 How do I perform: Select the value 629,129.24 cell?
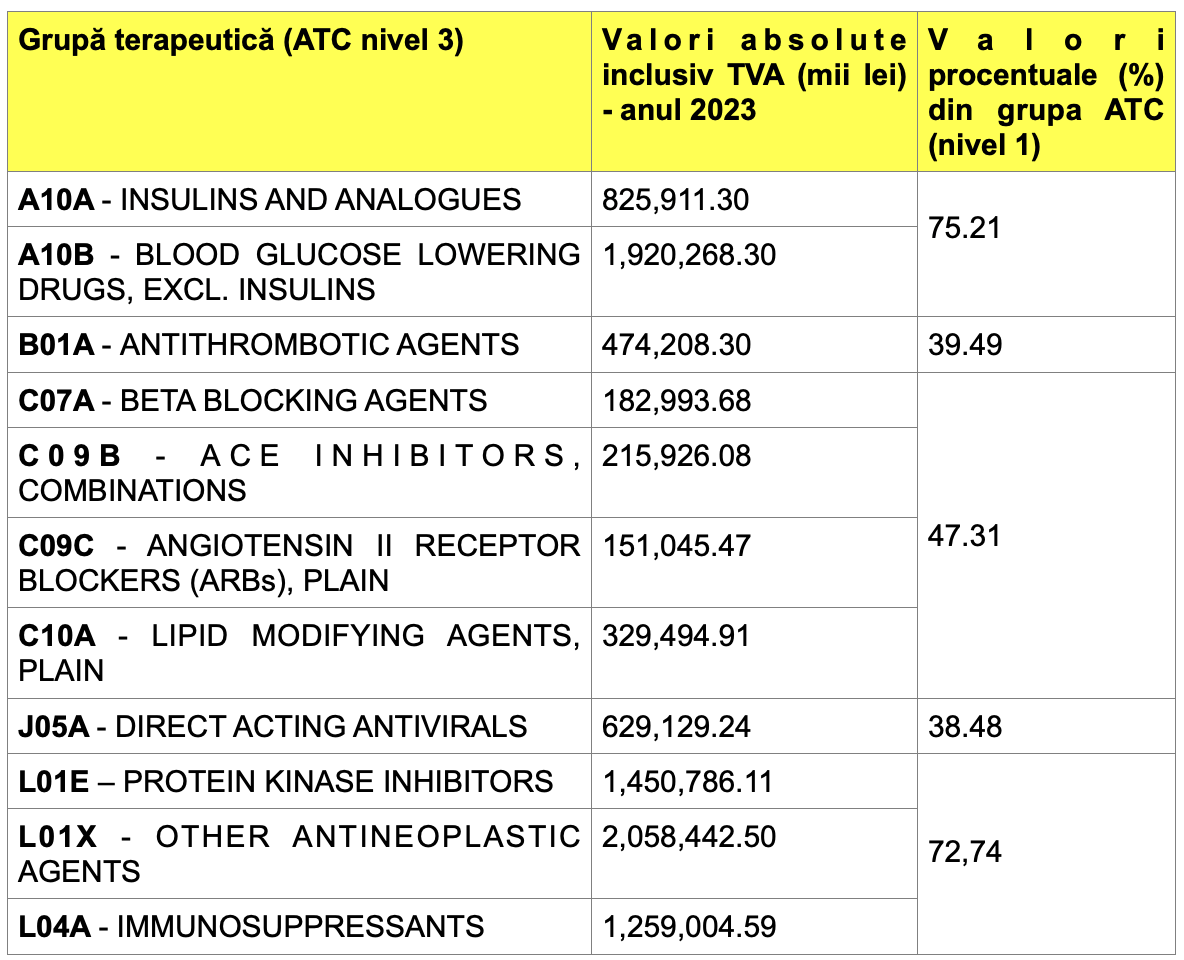754,726
